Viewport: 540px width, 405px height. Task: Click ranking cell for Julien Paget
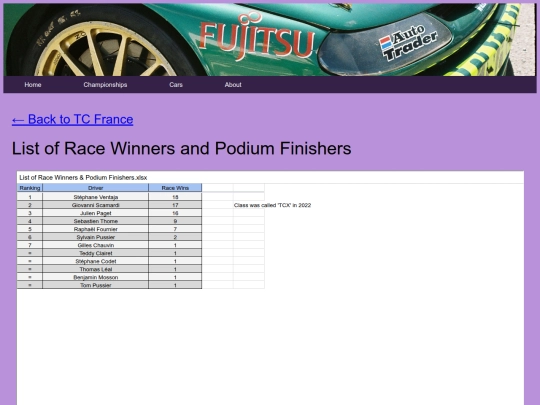30,213
